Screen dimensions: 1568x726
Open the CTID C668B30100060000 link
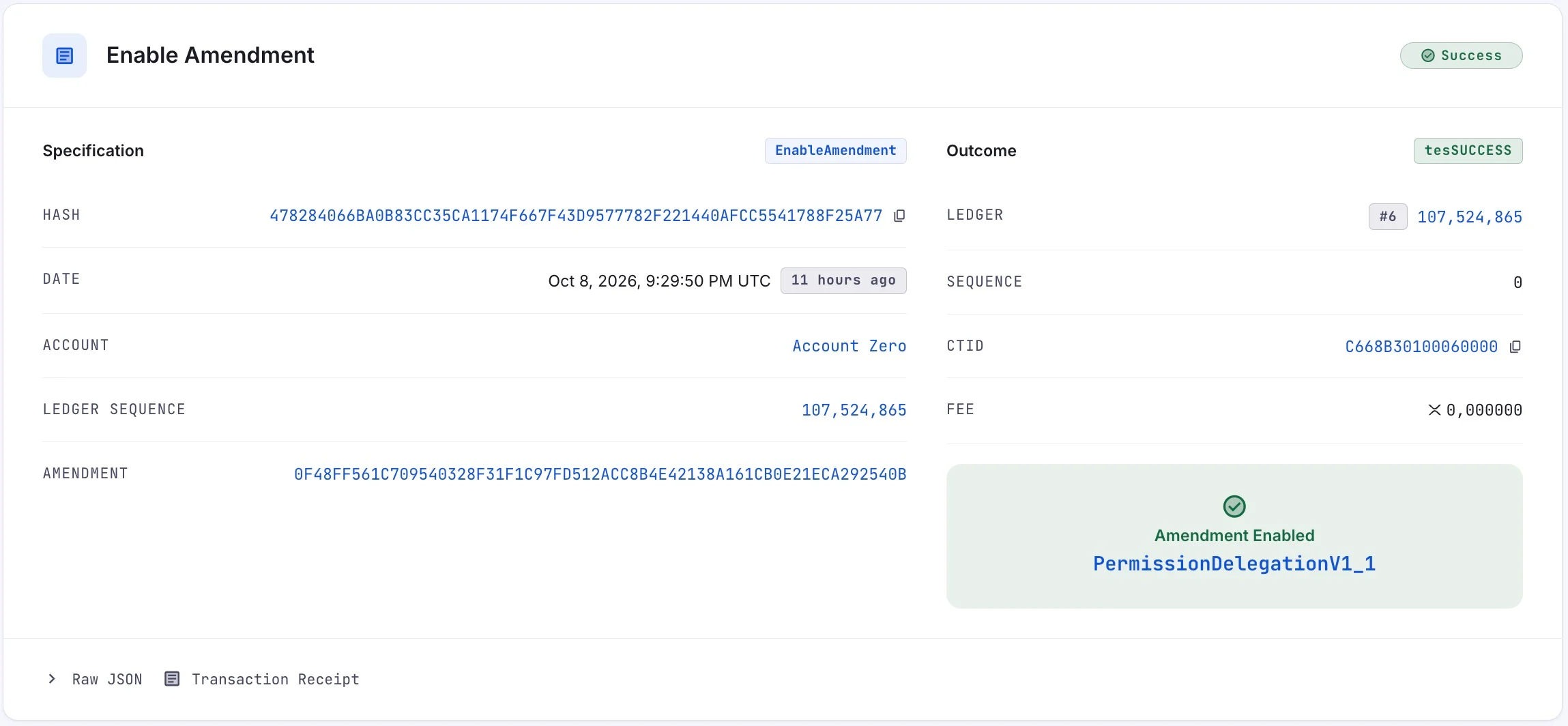[x=1421, y=347]
